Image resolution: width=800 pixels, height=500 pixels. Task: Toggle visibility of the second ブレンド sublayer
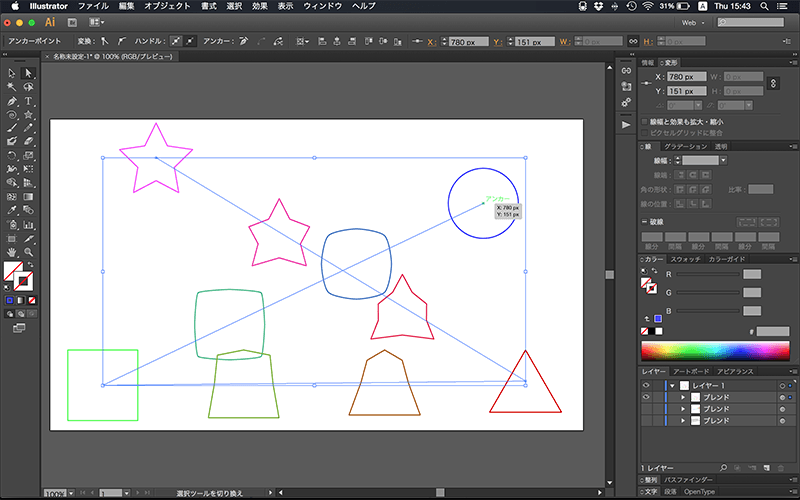point(646,409)
